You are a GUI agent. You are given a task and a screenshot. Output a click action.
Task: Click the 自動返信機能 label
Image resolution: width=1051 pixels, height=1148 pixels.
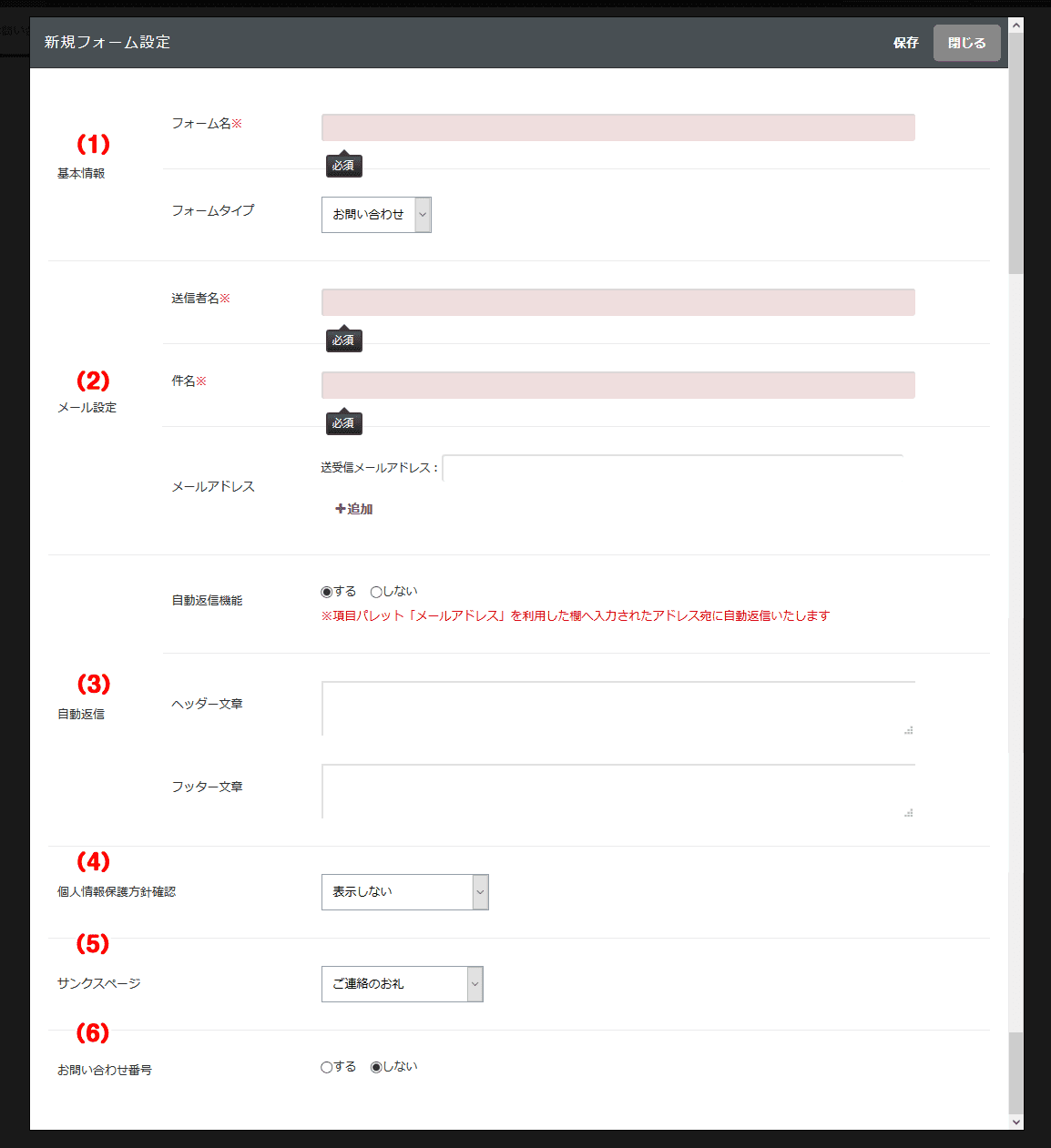207,601
